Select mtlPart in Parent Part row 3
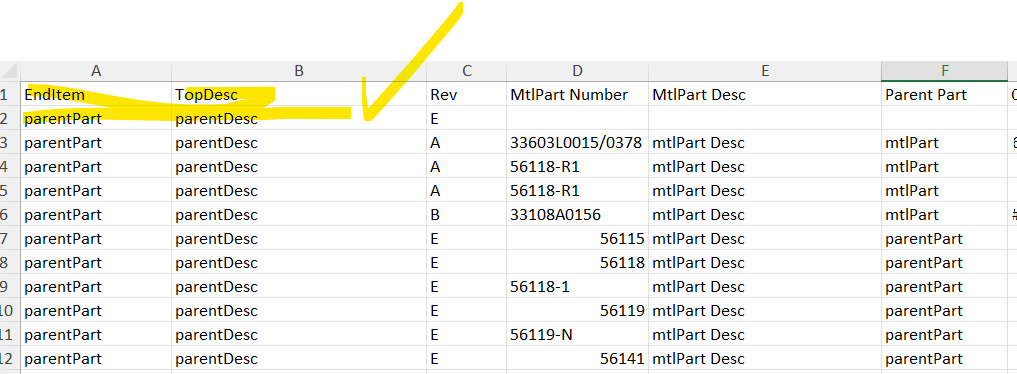This screenshot has height=374, width=1017. (944, 143)
